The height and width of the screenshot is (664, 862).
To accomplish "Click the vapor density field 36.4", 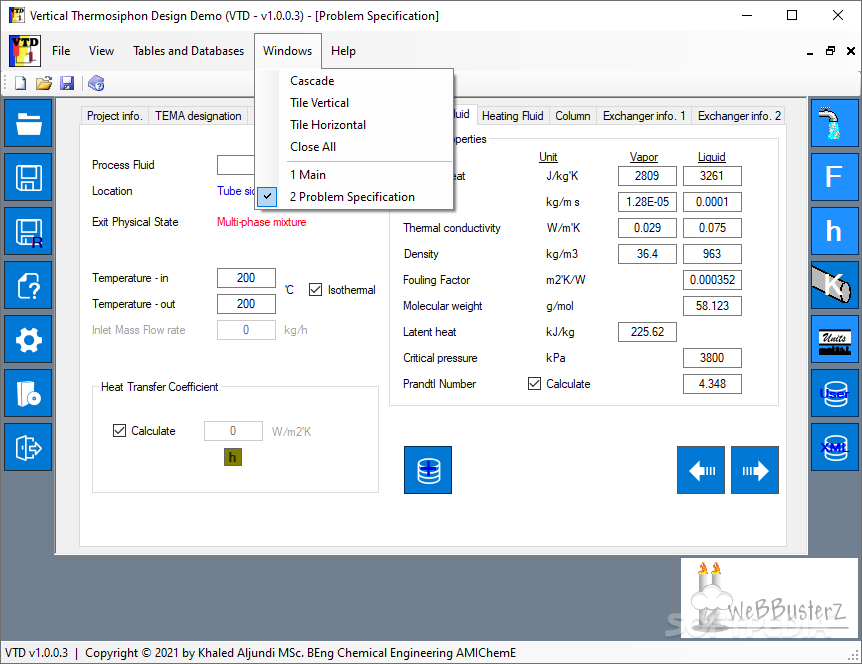I will 647,254.
